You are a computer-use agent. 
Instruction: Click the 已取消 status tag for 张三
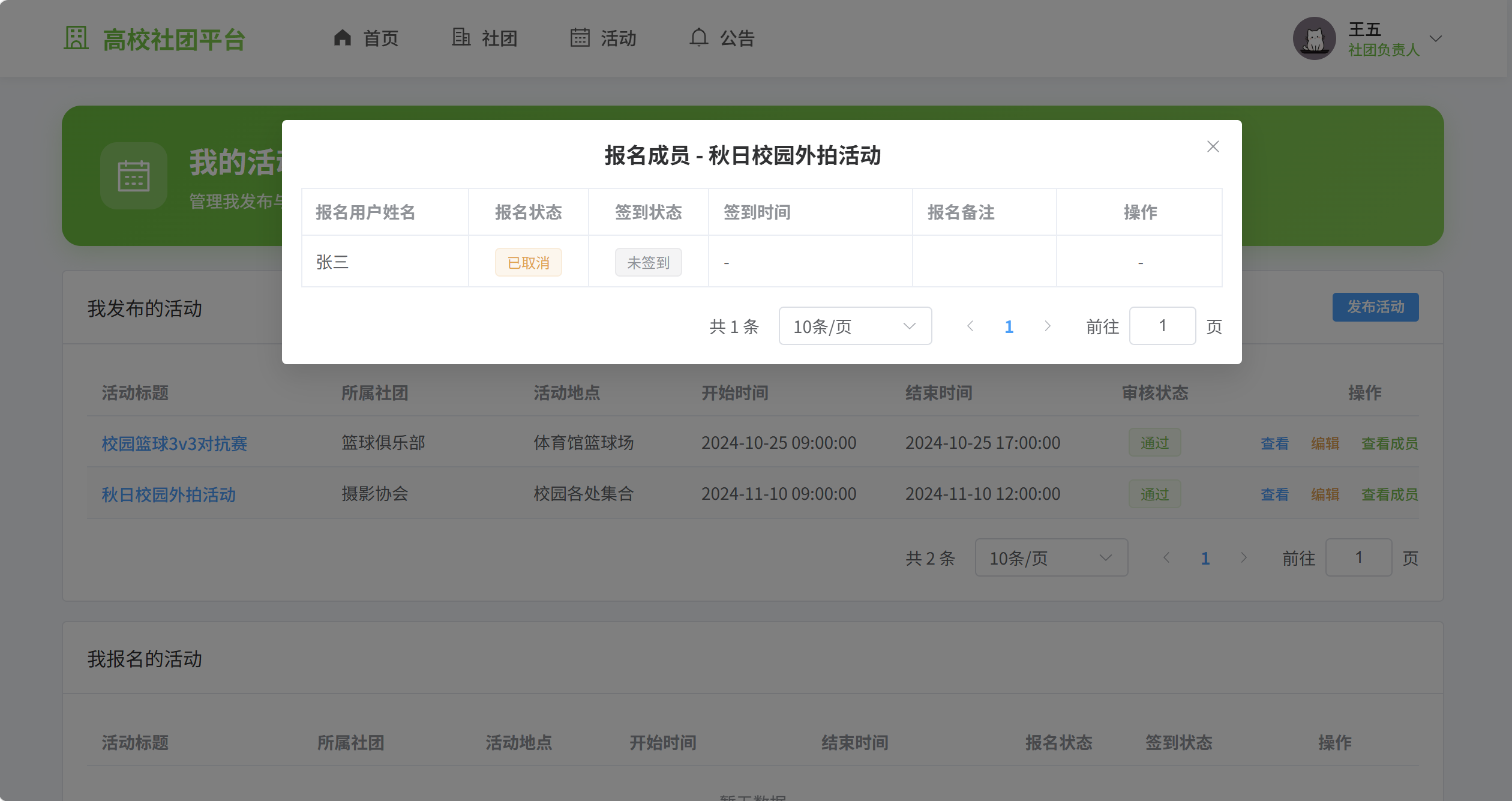click(528, 262)
